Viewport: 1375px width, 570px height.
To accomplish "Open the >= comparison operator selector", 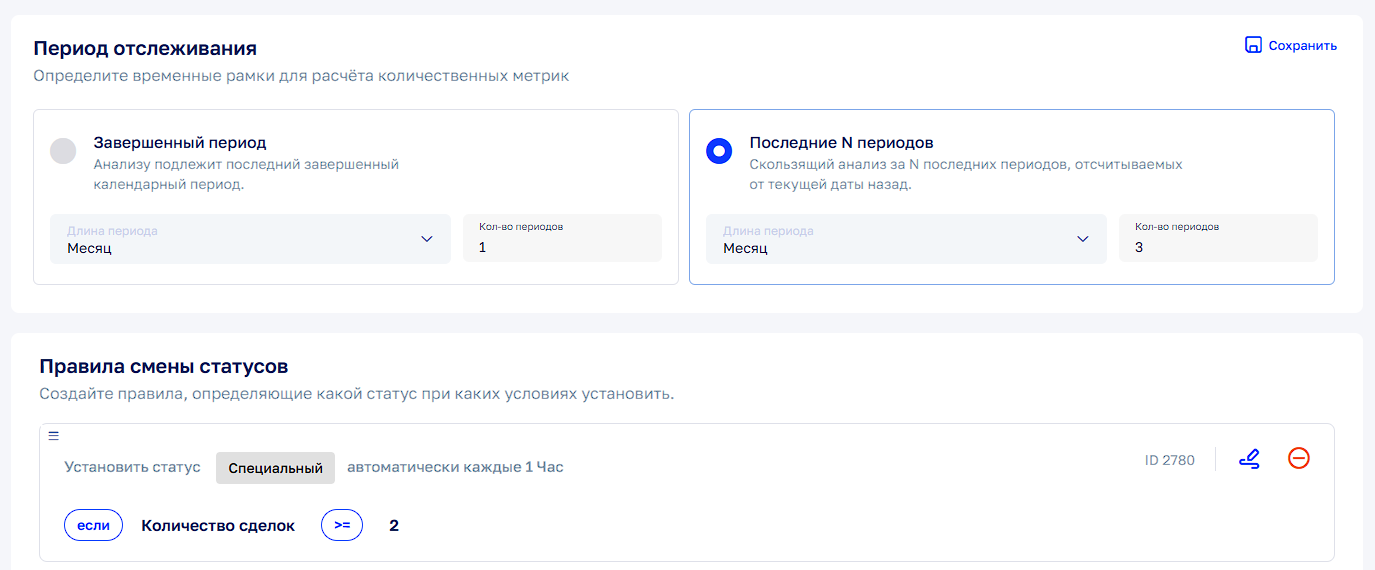I will [342, 525].
